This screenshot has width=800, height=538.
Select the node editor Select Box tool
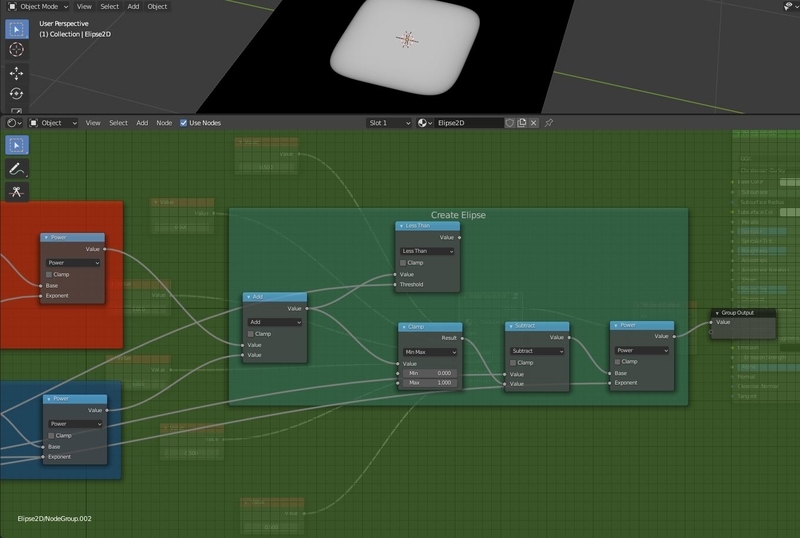point(17,145)
